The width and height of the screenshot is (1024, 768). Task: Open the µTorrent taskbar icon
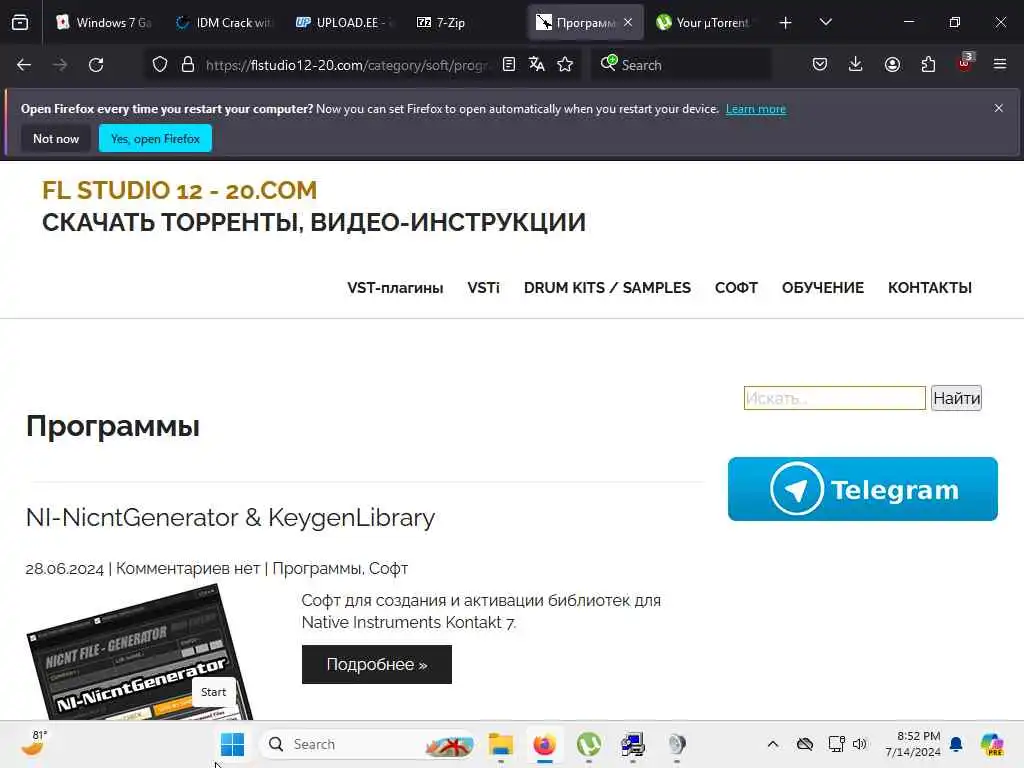click(589, 744)
